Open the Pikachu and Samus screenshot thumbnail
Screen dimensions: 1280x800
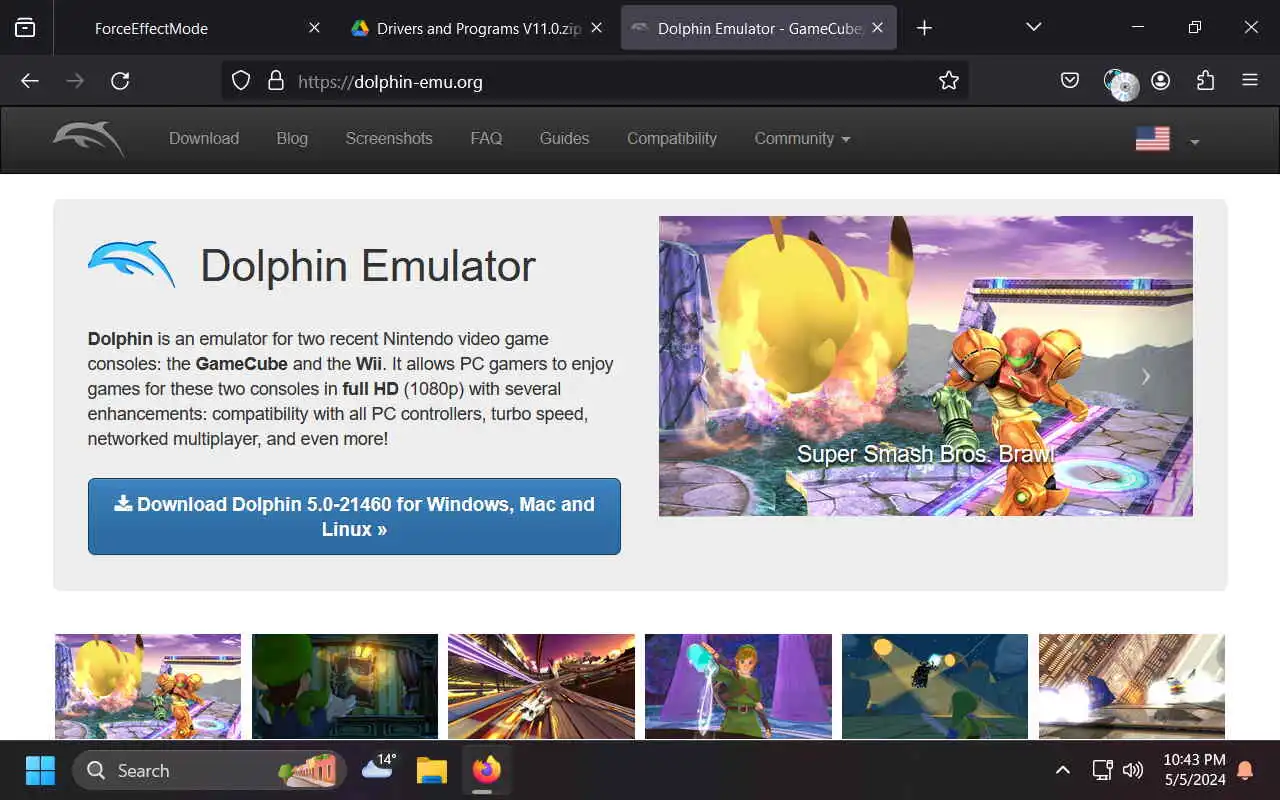click(x=148, y=686)
